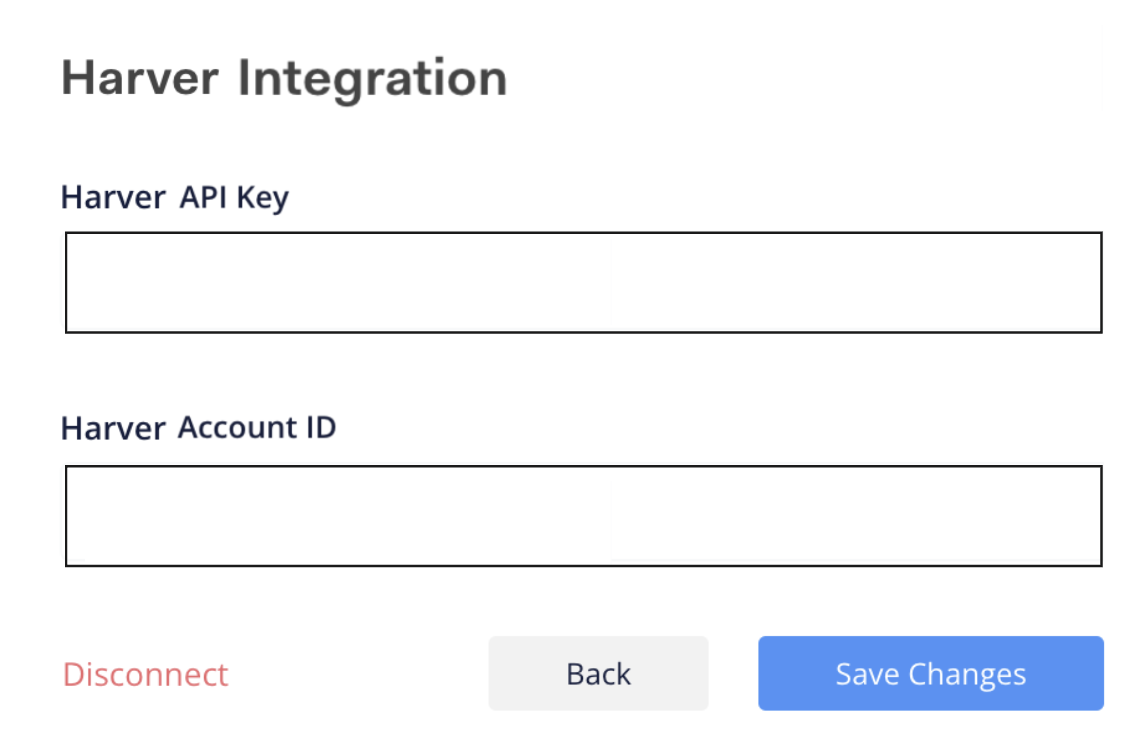Image resolution: width=1146 pixels, height=752 pixels.
Task: Click the Harver API Key input field
Action: 583,282
